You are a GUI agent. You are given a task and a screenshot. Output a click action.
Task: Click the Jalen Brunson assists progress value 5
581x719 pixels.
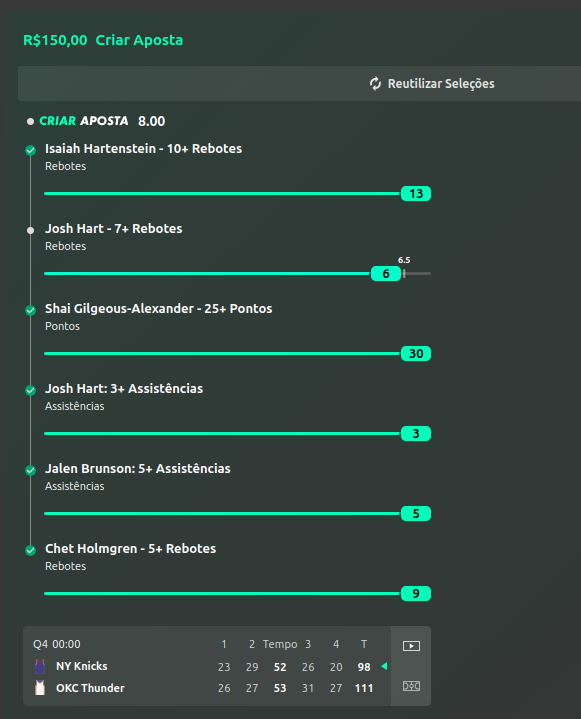tap(416, 514)
